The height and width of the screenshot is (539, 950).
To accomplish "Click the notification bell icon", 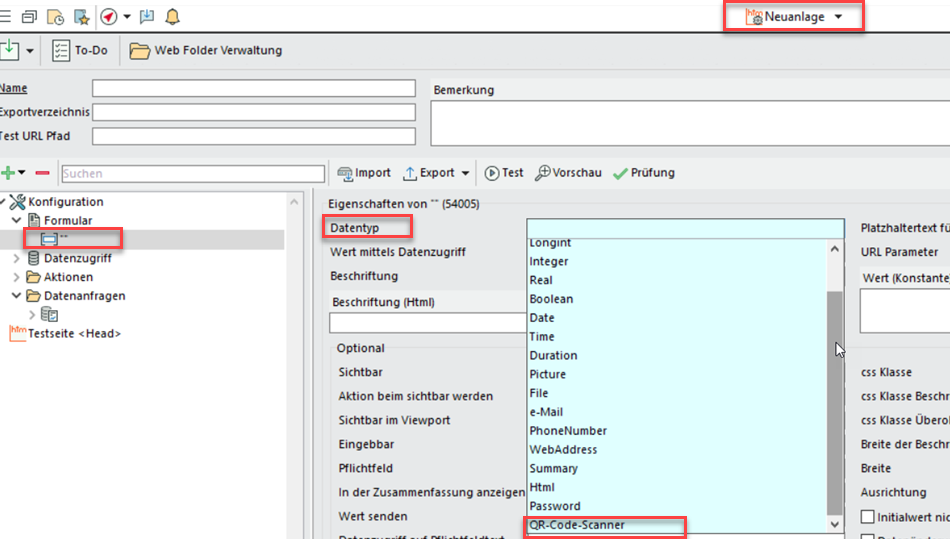I will [173, 17].
